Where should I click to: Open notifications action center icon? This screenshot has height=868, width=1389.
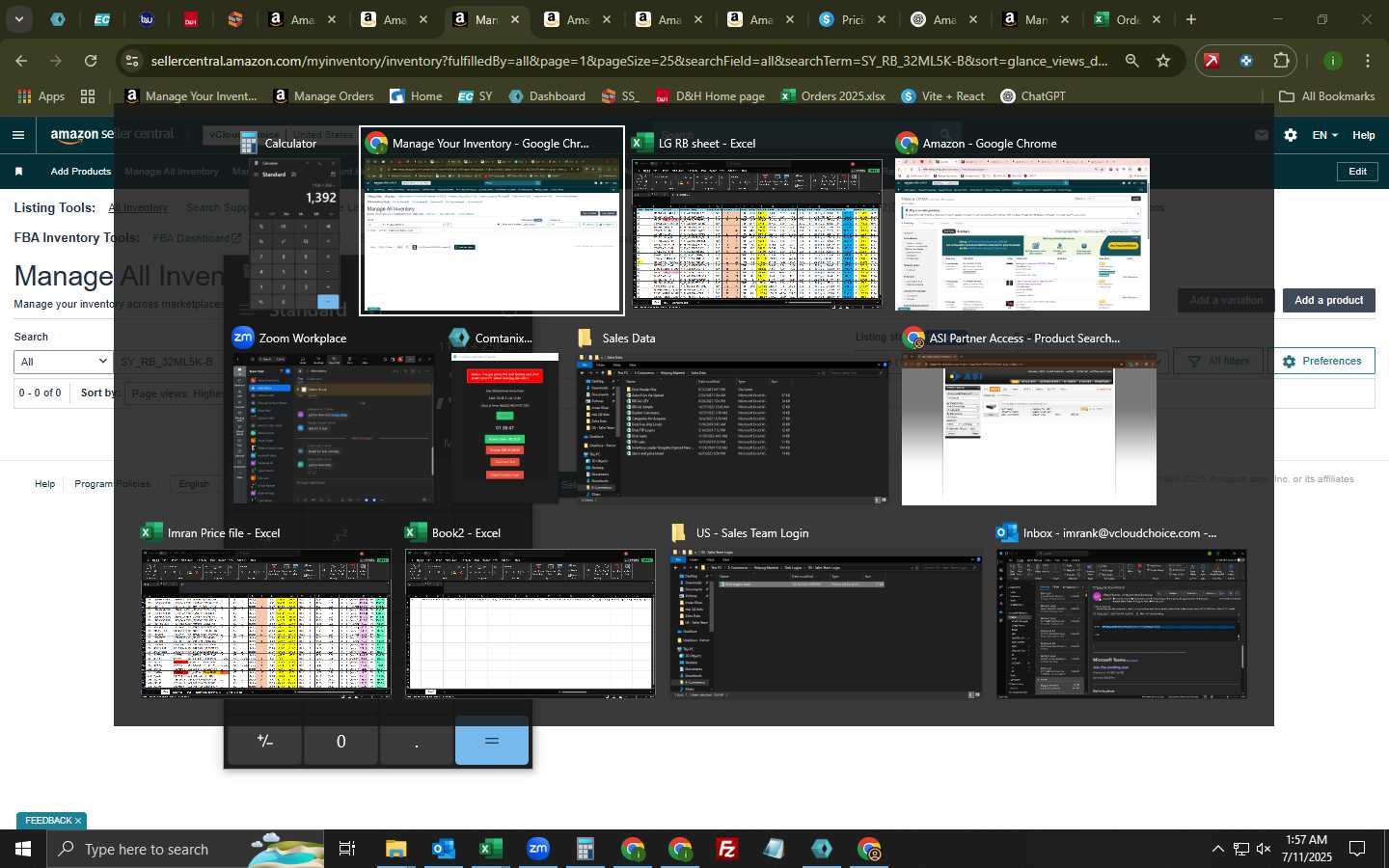click(1356, 849)
